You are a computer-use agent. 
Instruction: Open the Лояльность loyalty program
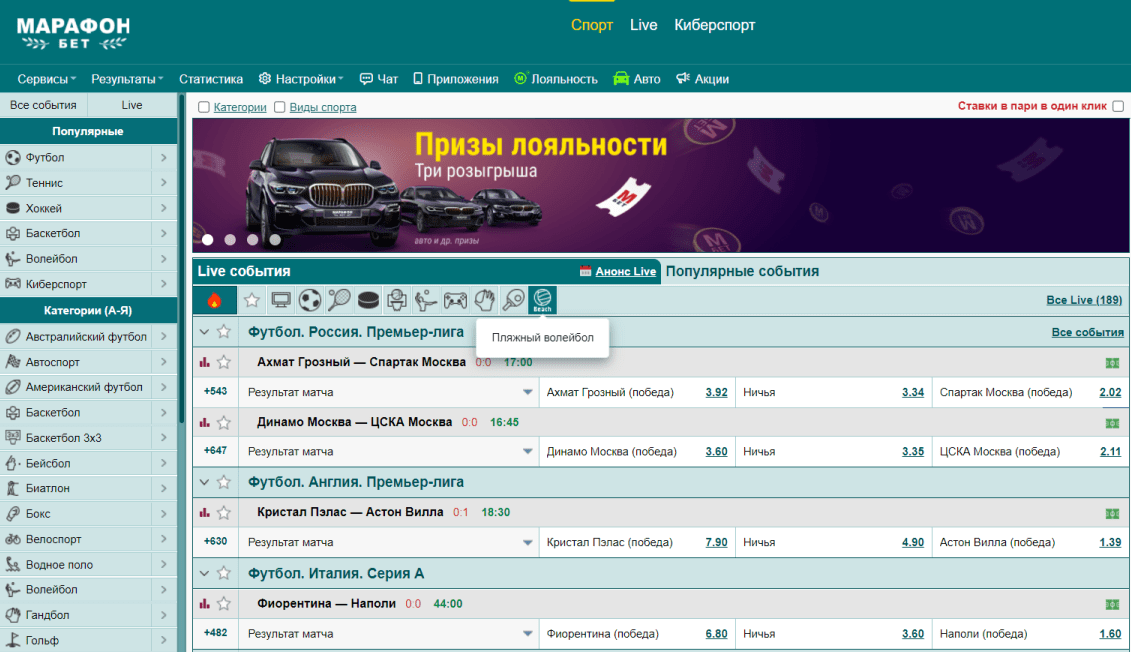(x=555, y=79)
